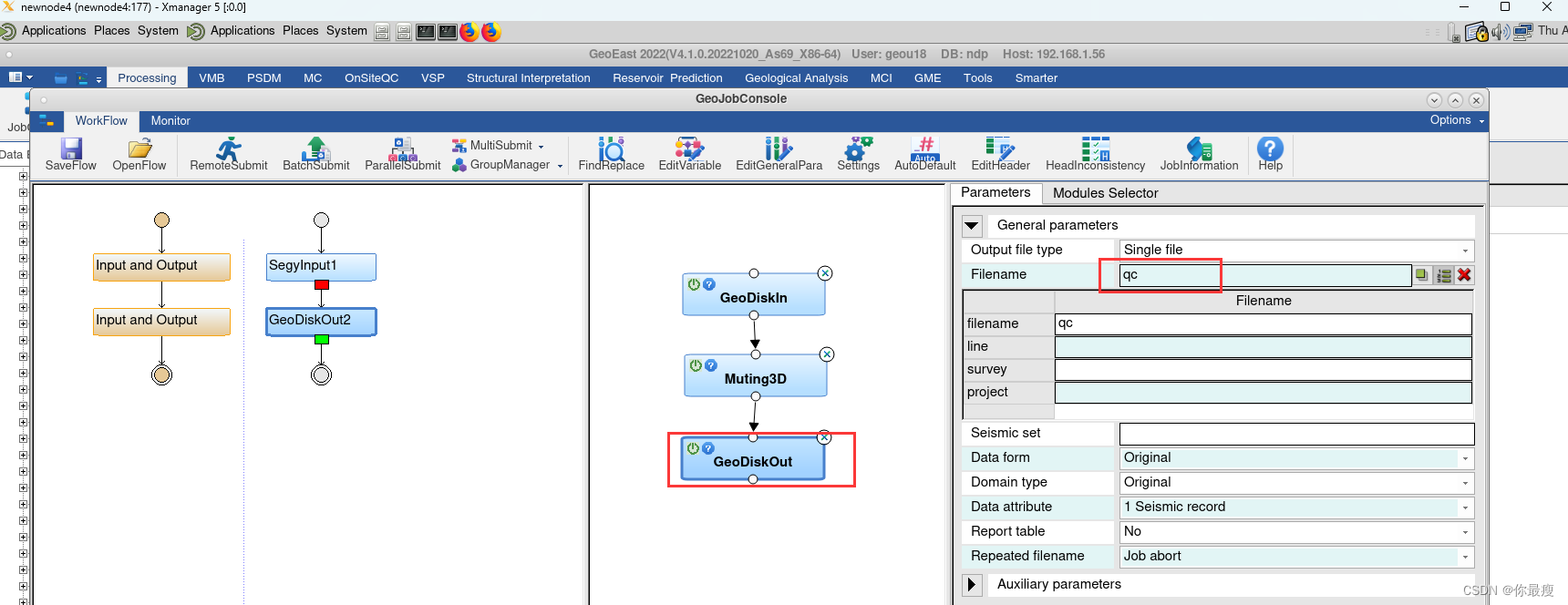This screenshot has height=605, width=1568.
Task: Click the survey field in Filename table
Action: pyautogui.click(x=1264, y=369)
